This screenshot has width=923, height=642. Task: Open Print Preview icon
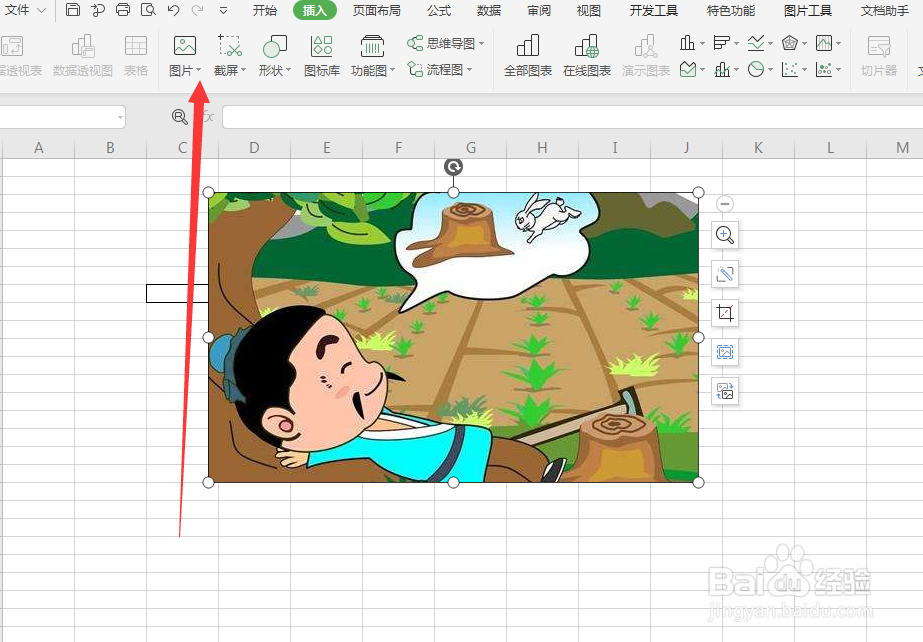point(148,9)
